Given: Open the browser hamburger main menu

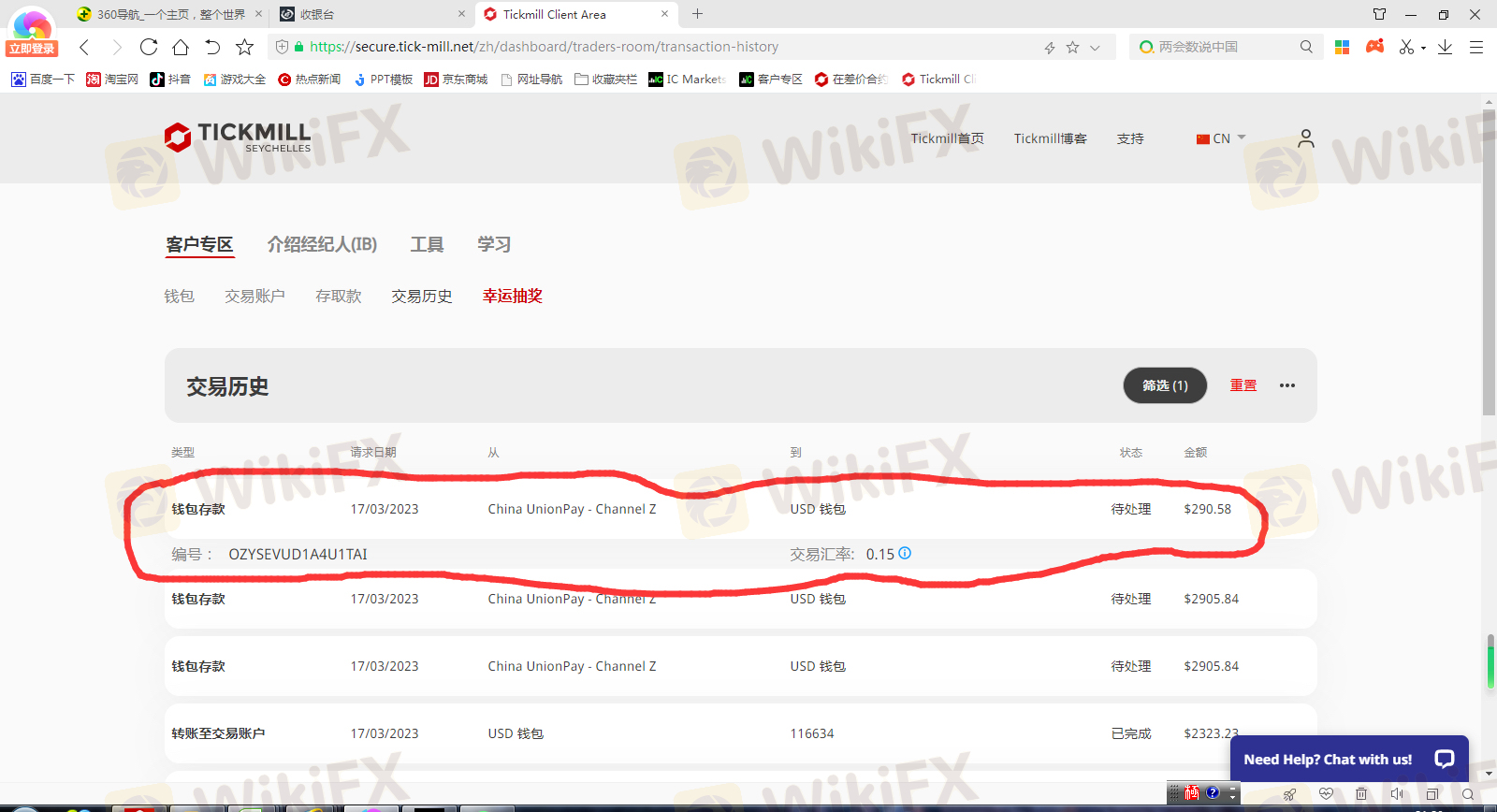Looking at the screenshot, I should [x=1476, y=47].
